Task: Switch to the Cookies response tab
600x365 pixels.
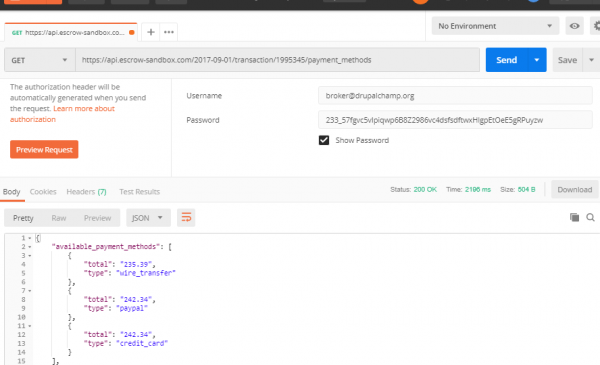Action: tap(43, 192)
